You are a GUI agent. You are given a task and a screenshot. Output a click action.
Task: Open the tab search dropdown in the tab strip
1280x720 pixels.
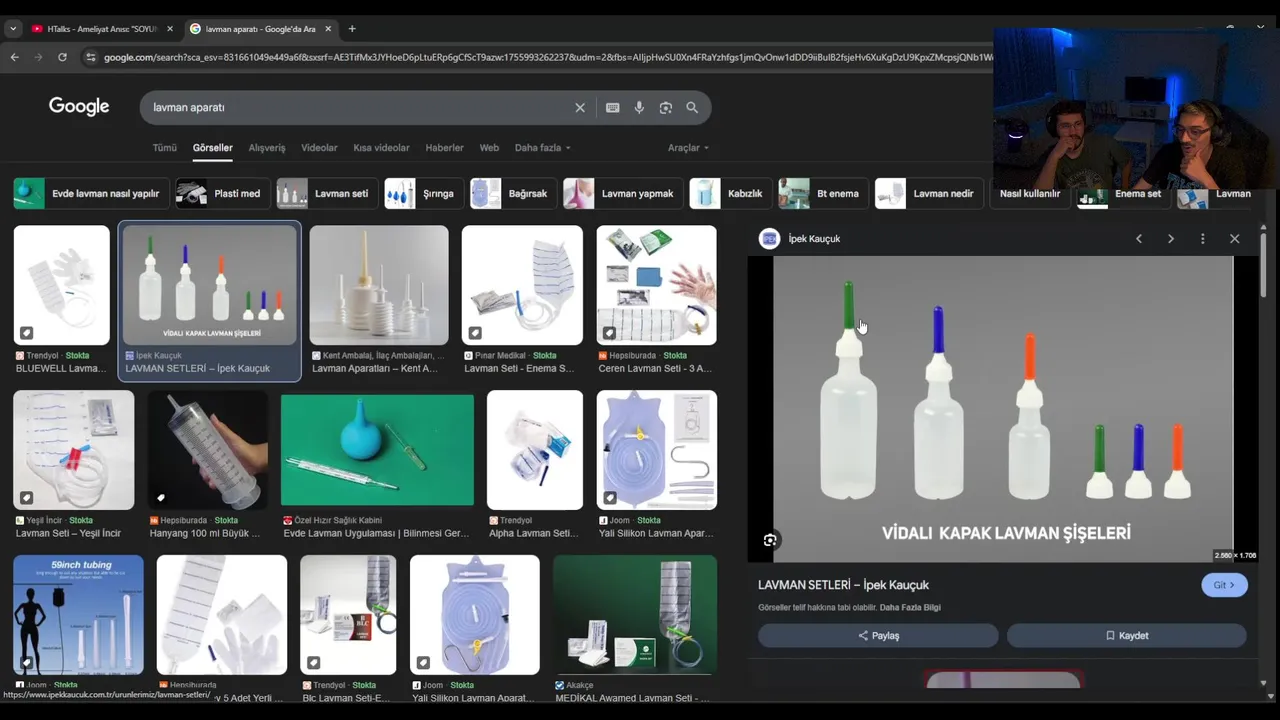(13, 29)
